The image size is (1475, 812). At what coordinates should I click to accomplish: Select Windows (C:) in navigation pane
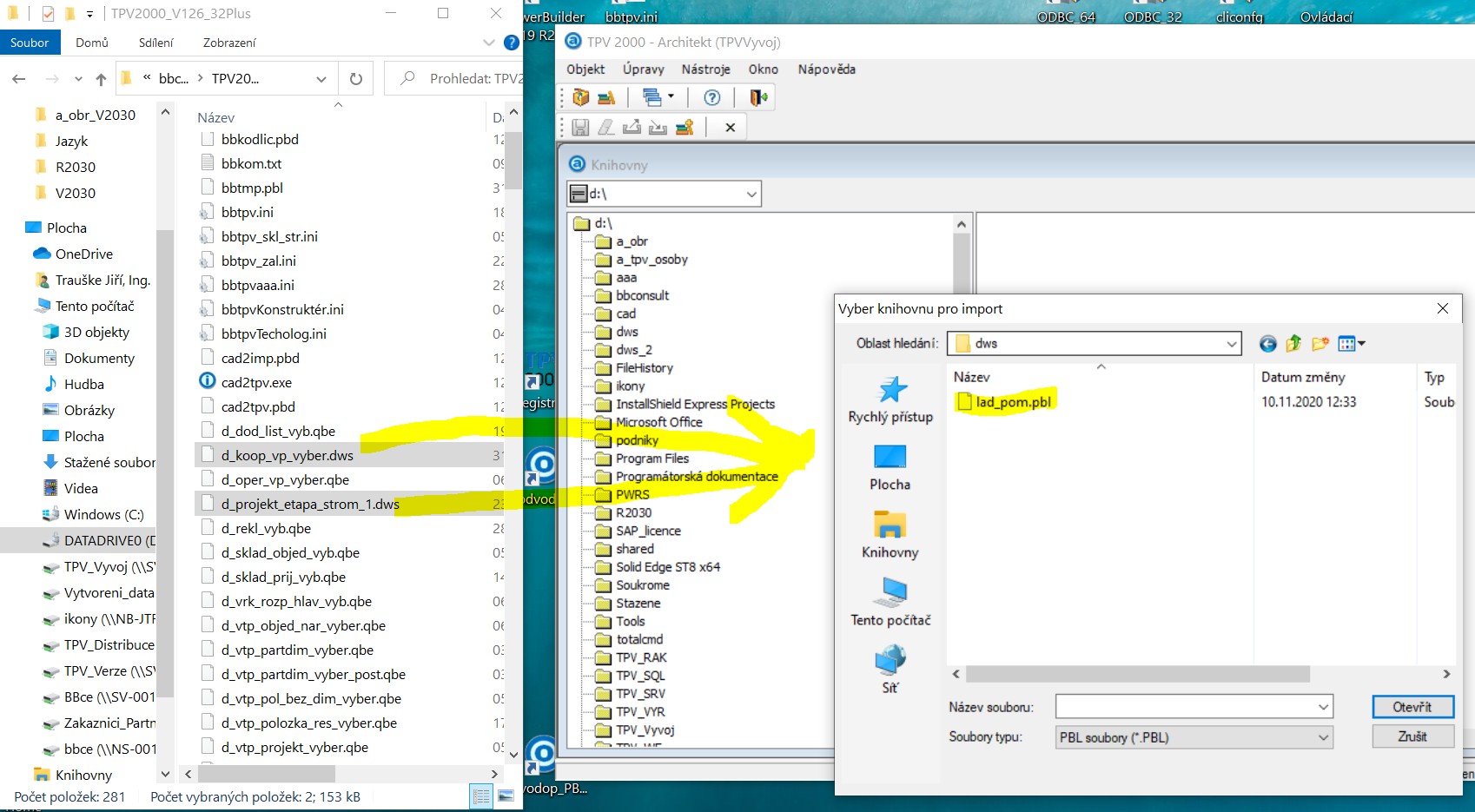103,514
